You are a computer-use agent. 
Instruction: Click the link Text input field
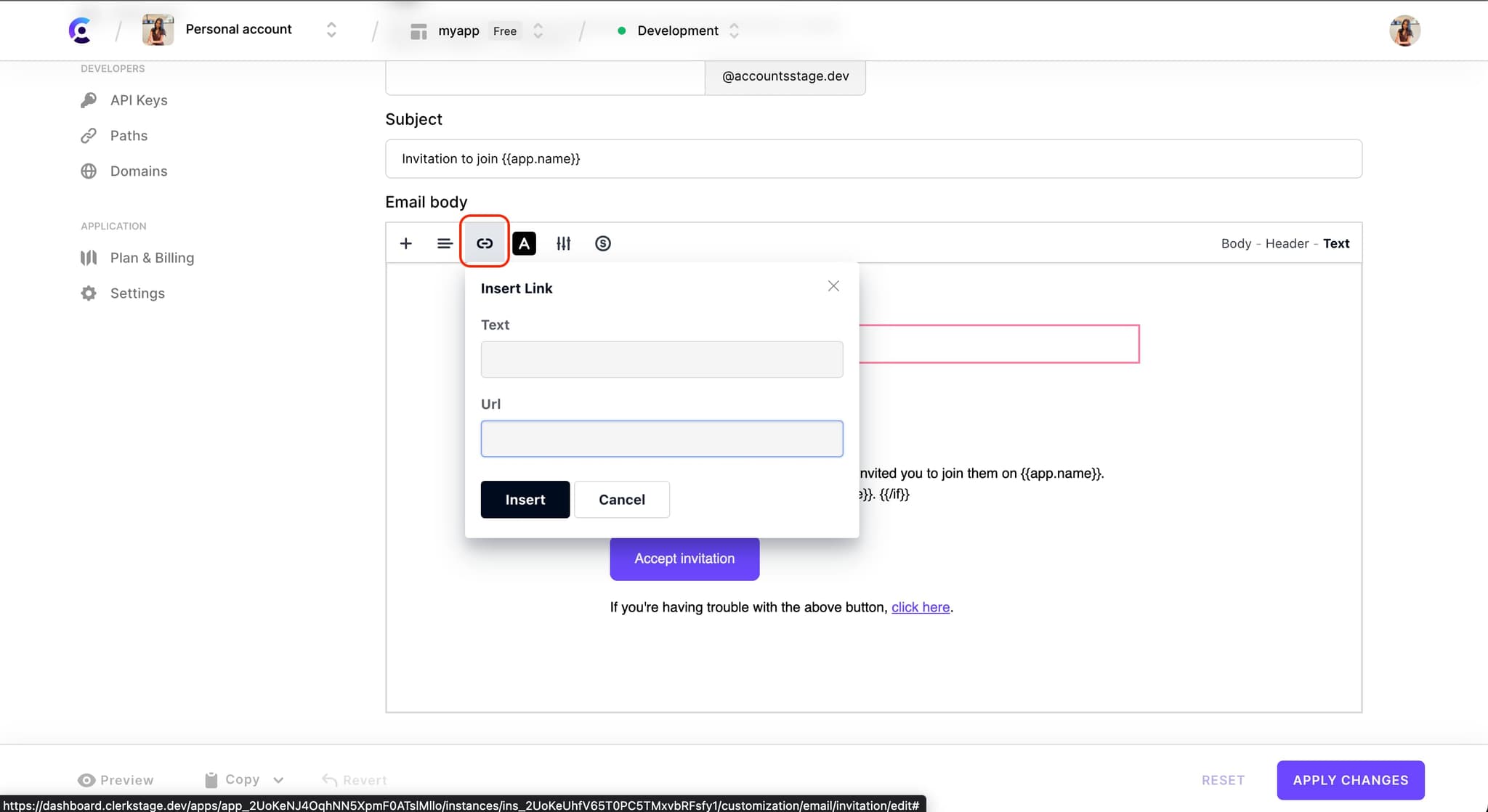(x=662, y=360)
